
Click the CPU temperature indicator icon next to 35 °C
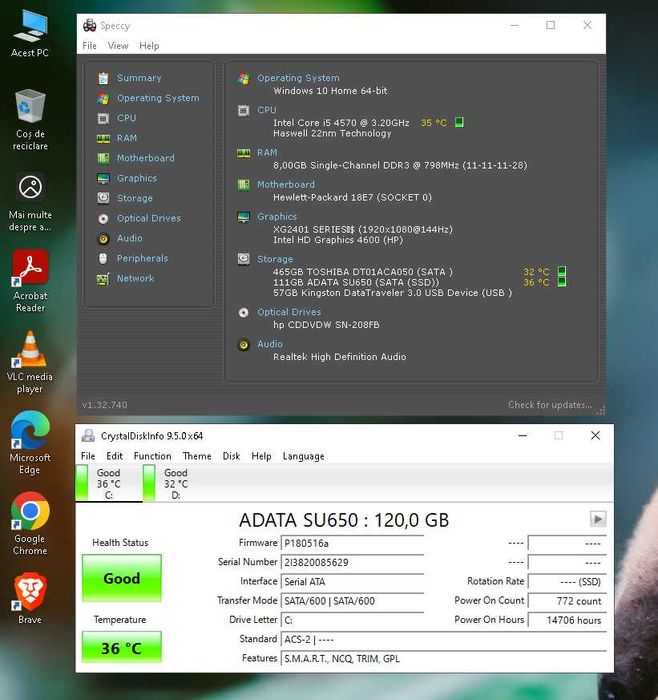click(459, 122)
